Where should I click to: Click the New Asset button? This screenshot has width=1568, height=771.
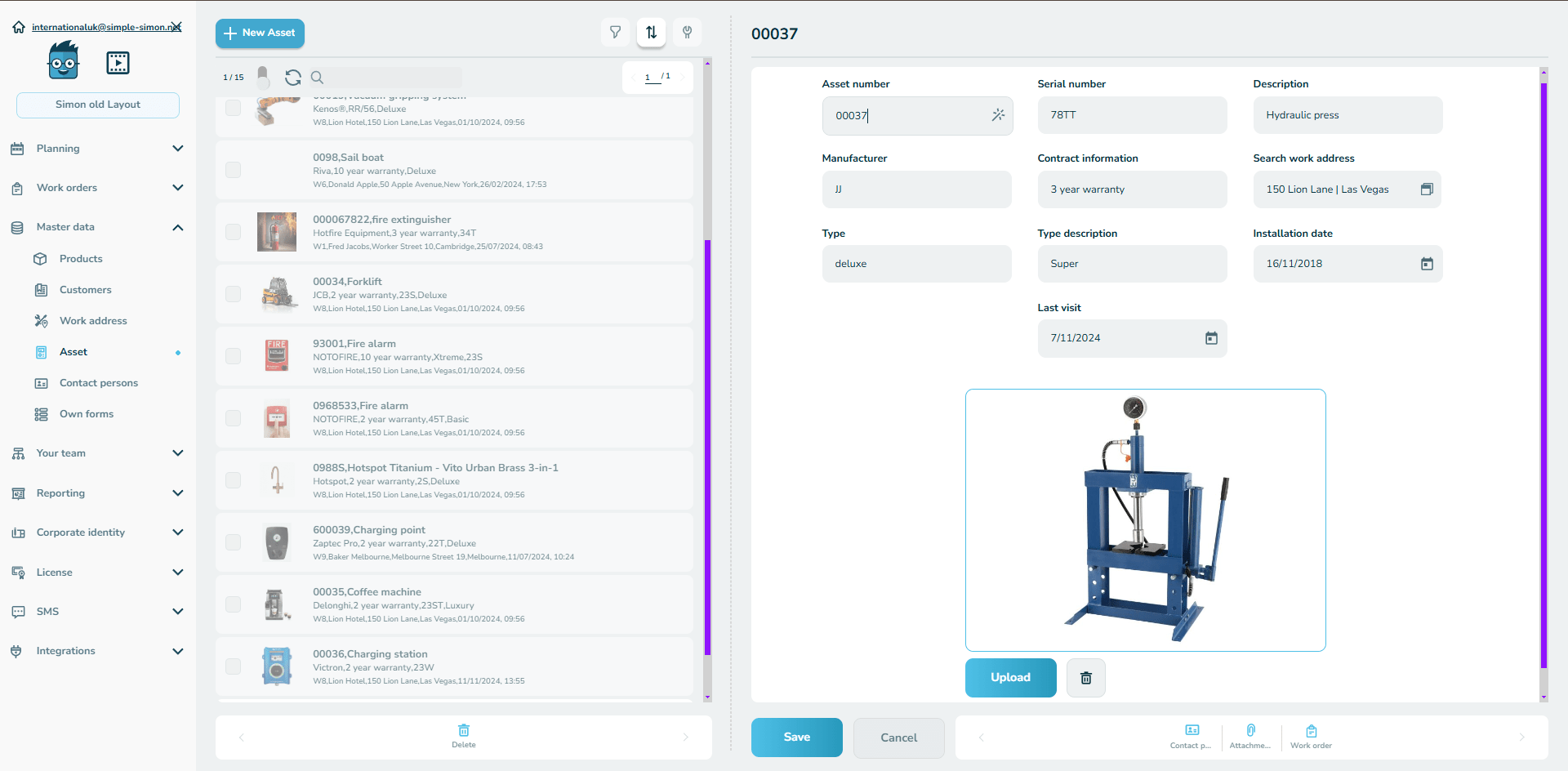coord(260,33)
